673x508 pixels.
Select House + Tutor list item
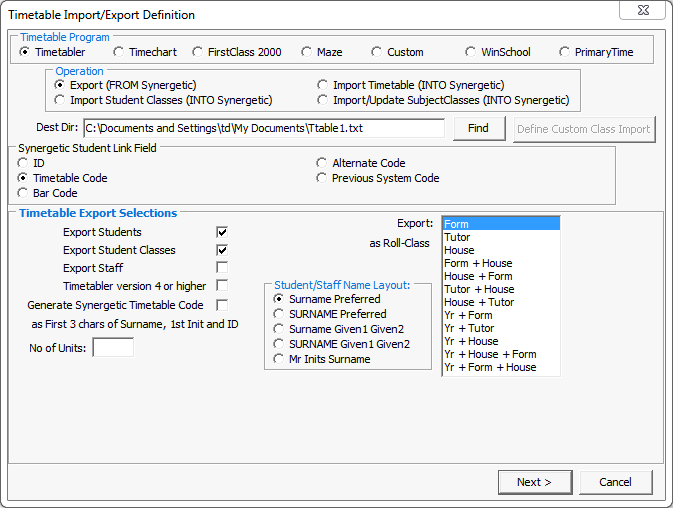pos(501,302)
